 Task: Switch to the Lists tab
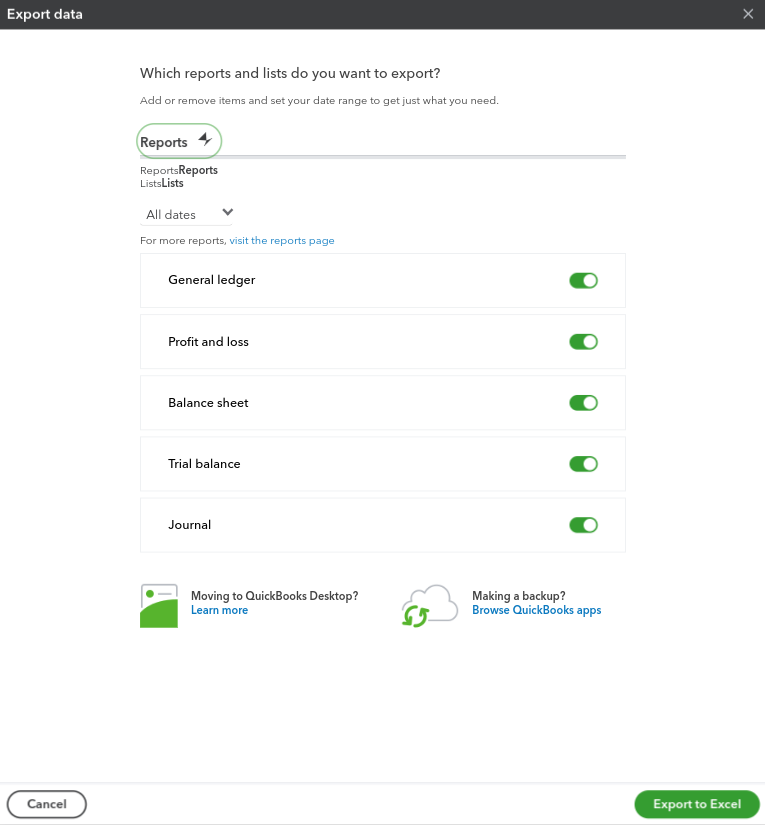click(162, 183)
